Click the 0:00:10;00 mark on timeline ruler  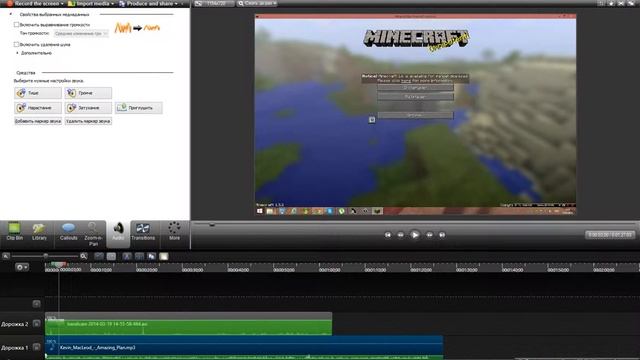click(101, 269)
